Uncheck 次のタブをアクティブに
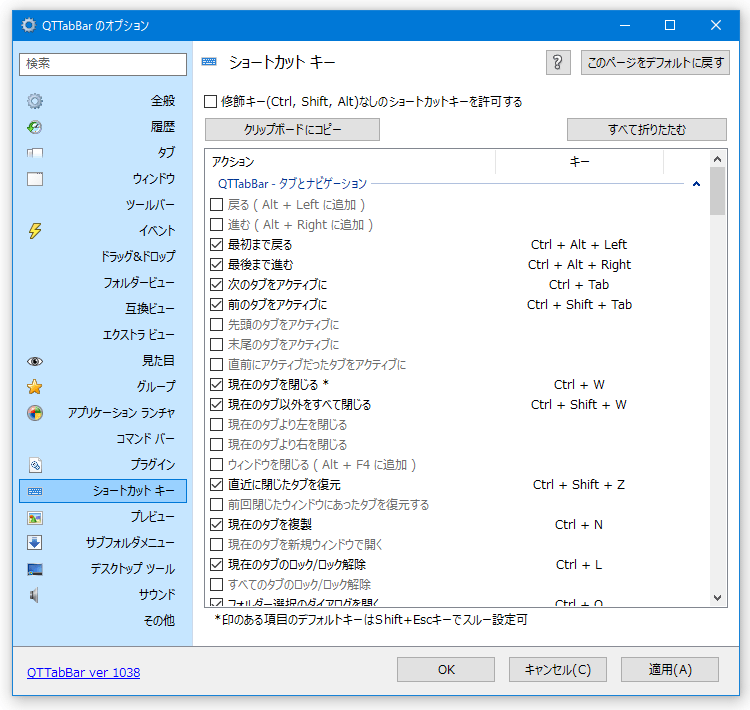Screen dimensions: 750x710 [217, 285]
